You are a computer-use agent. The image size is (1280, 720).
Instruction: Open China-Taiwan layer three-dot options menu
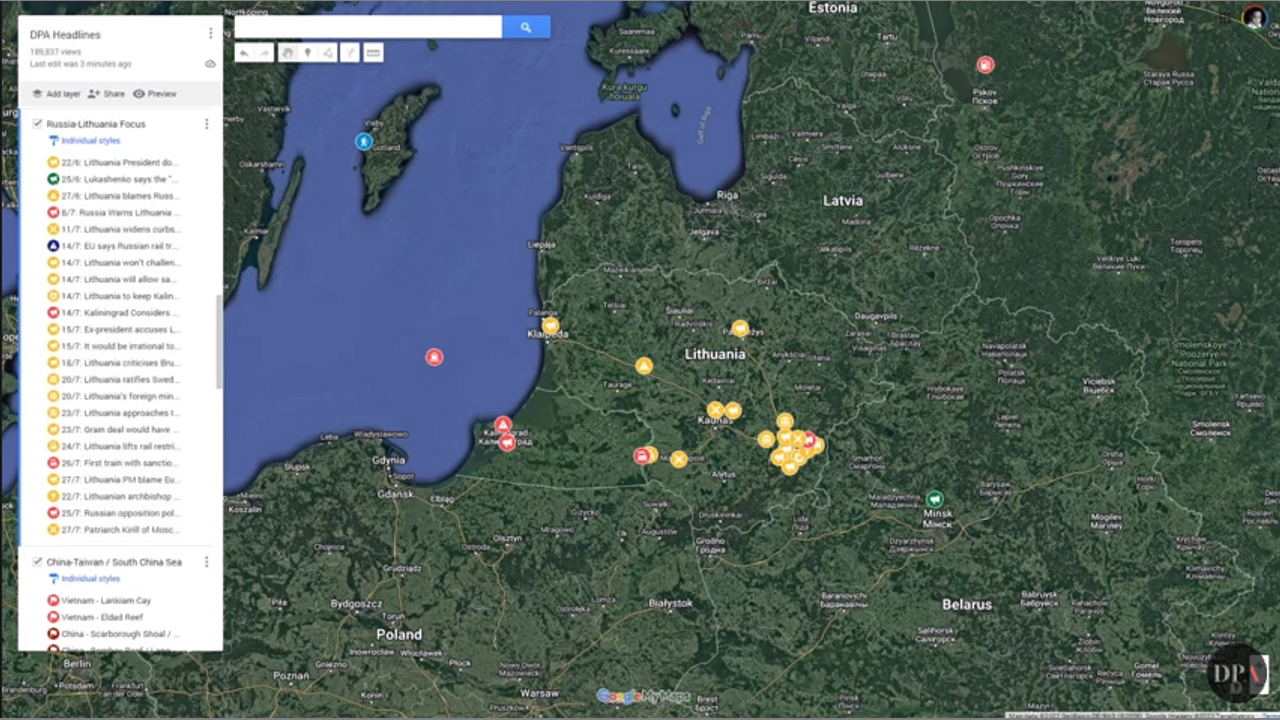207,562
